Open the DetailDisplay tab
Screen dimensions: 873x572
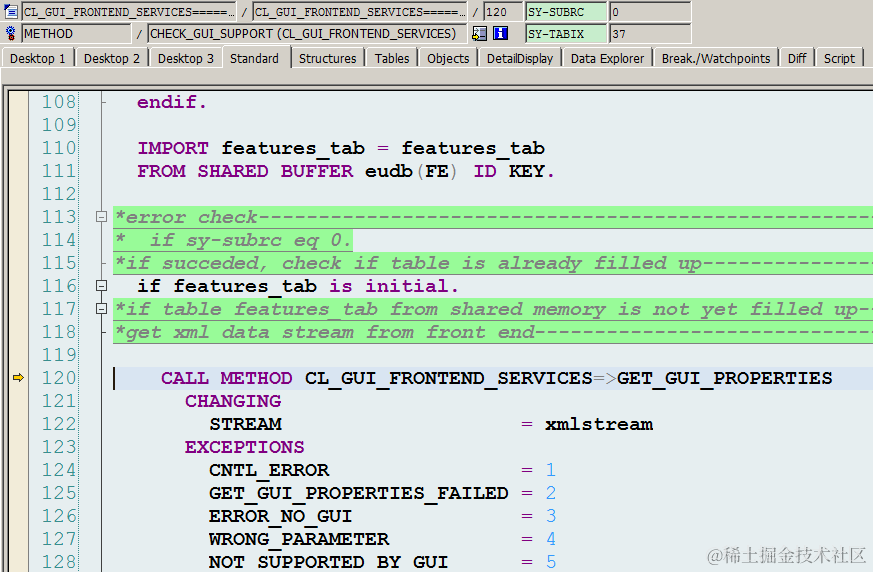pos(520,58)
